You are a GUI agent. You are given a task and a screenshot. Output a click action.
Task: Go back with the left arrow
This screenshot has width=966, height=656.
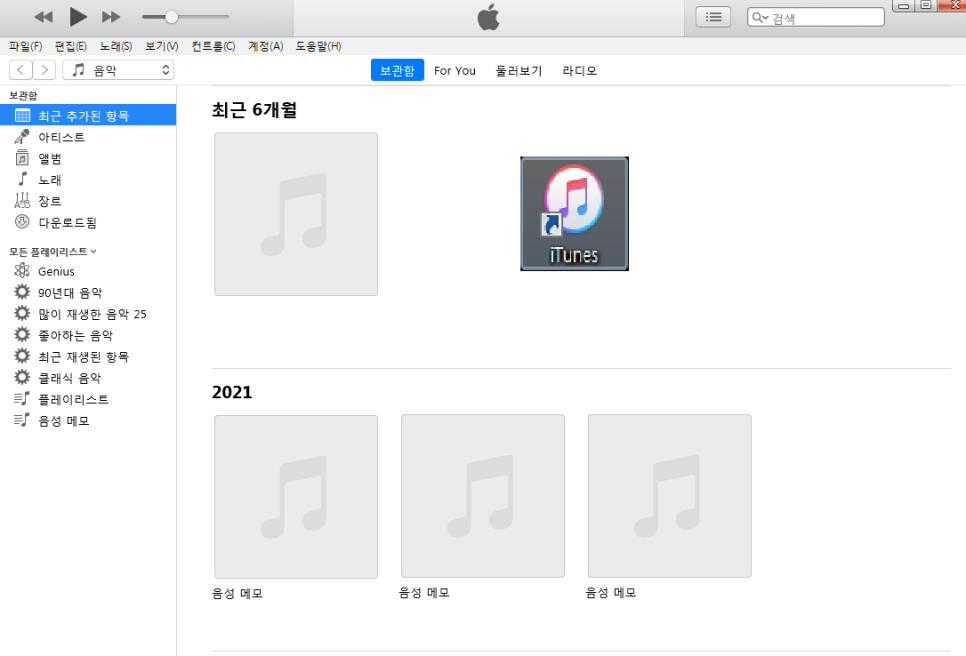point(20,70)
